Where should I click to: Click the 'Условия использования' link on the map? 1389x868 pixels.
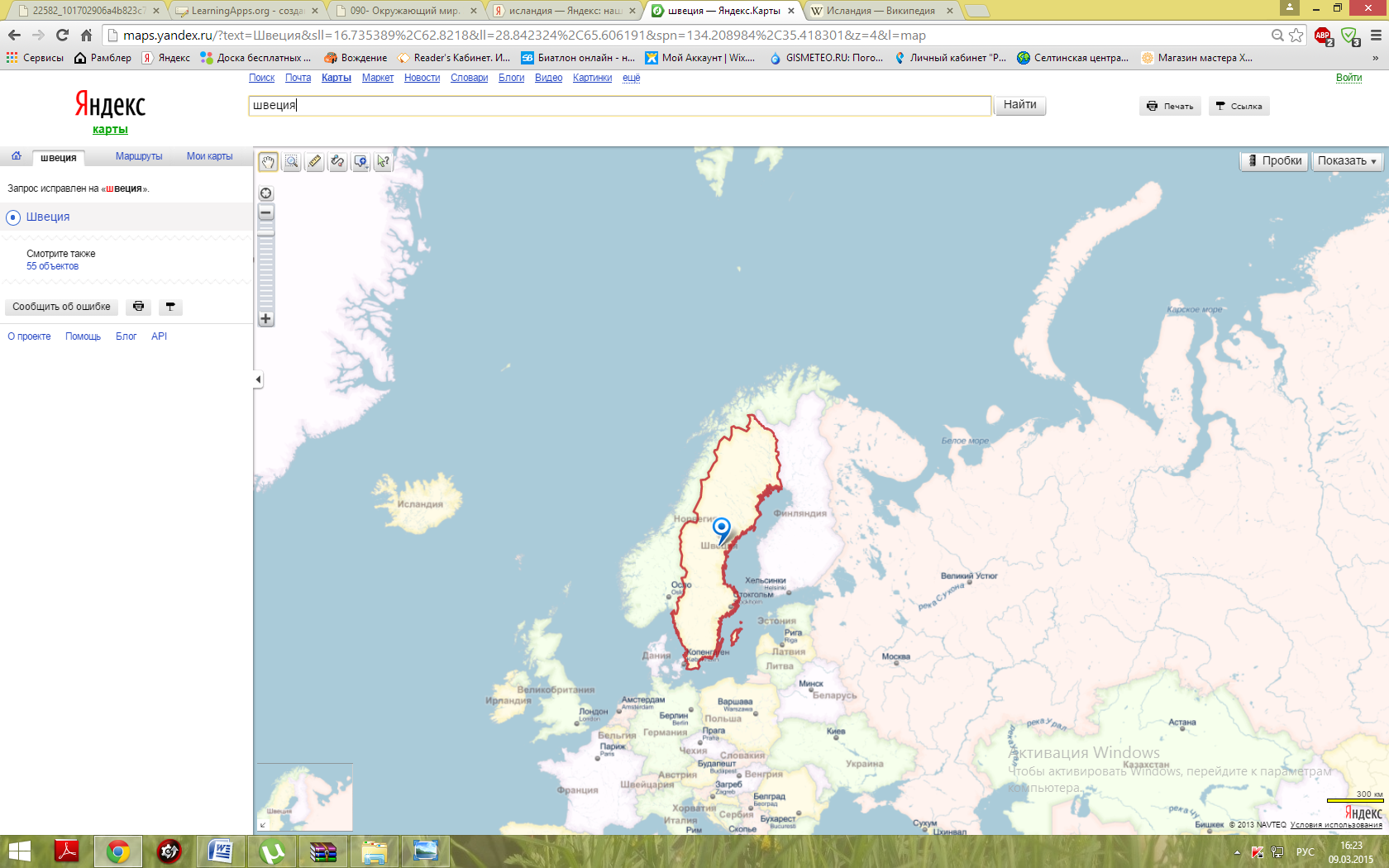click(1336, 825)
